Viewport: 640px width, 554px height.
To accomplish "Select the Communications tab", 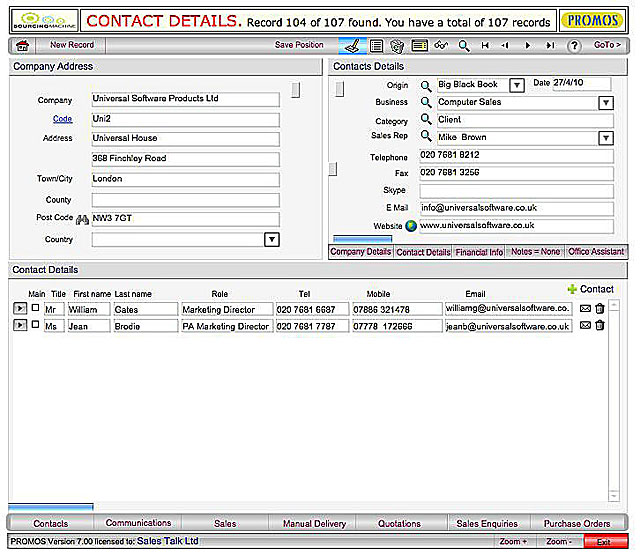I will (x=138, y=523).
